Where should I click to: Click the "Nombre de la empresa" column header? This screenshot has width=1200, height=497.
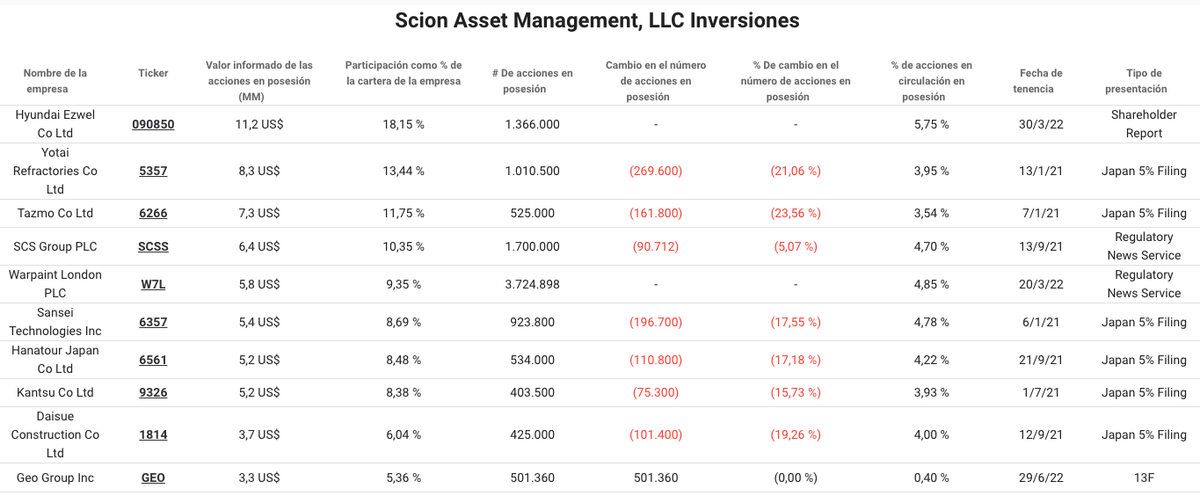55,80
